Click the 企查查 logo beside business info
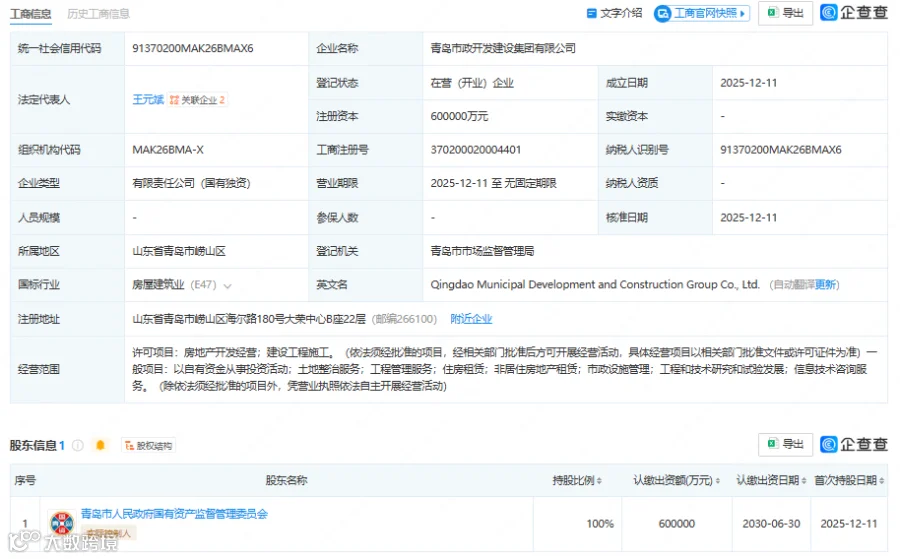 coord(854,13)
